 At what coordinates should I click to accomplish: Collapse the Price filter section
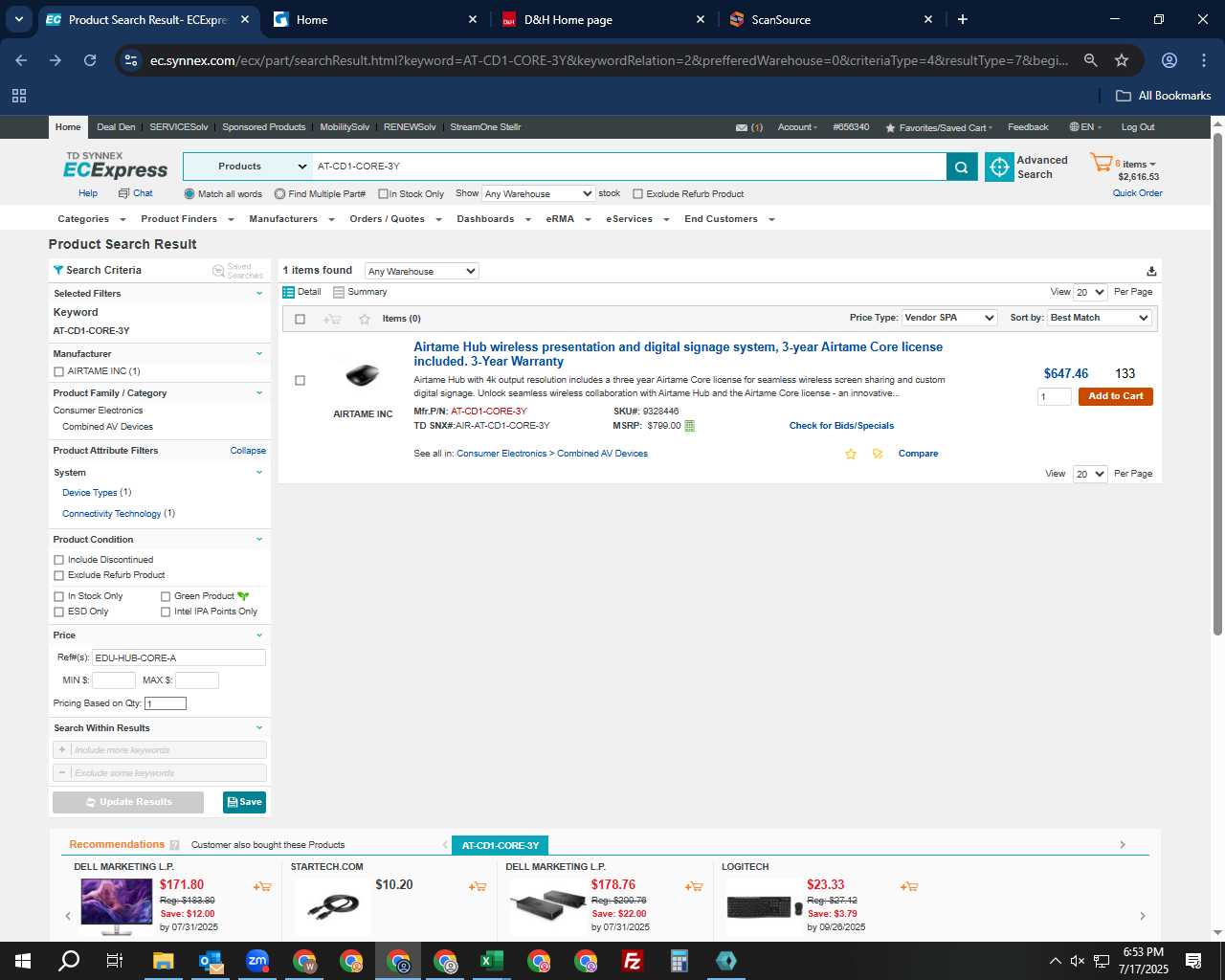click(x=258, y=635)
